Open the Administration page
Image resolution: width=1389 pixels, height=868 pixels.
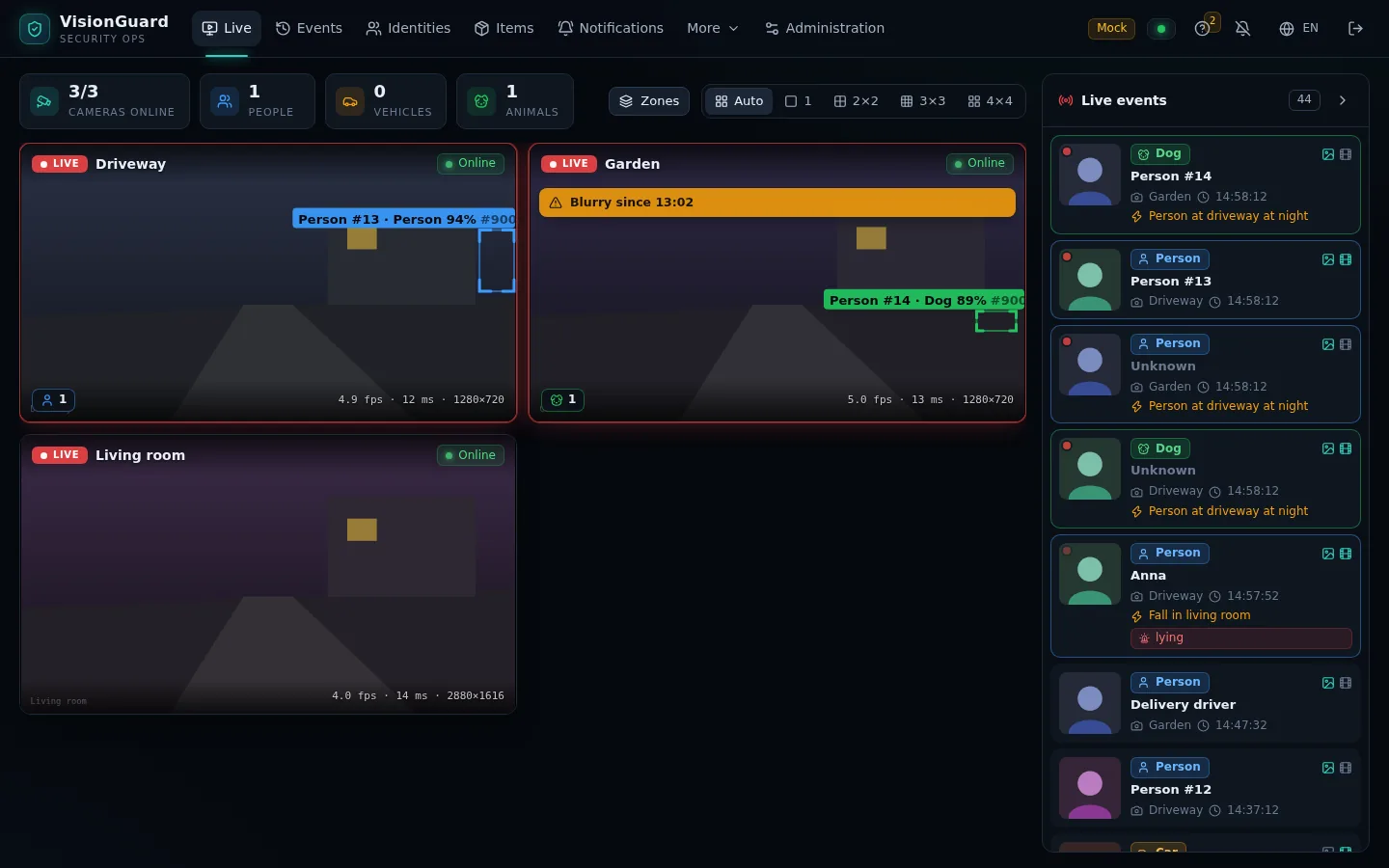(825, 29)
